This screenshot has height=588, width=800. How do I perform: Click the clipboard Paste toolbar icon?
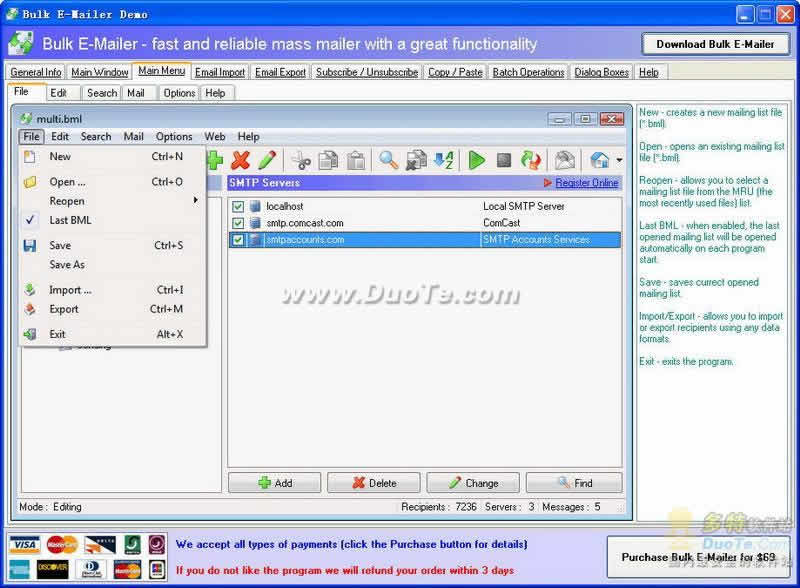click(356, 160)
